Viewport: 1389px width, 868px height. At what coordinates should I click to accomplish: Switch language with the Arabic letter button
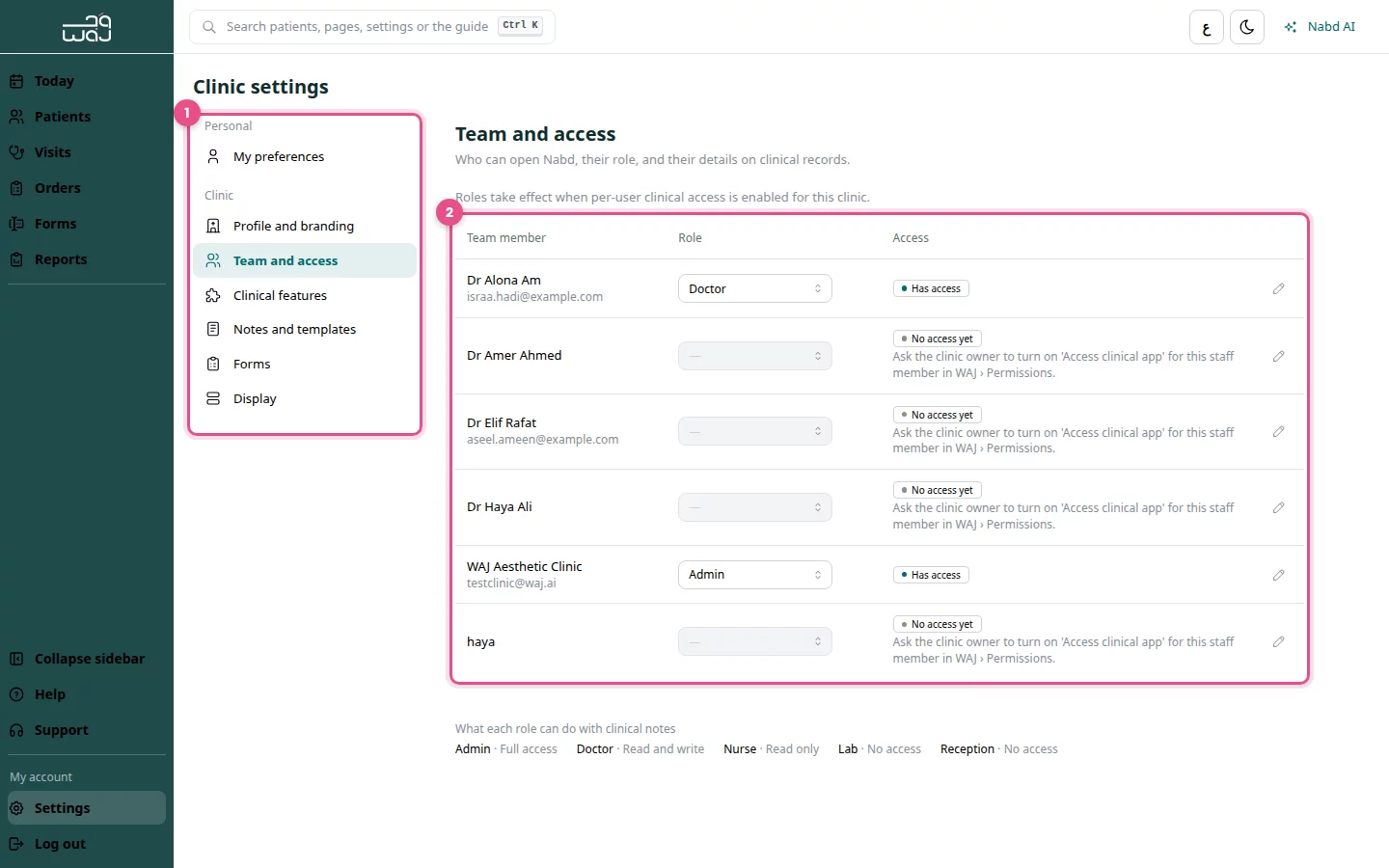1207,27
